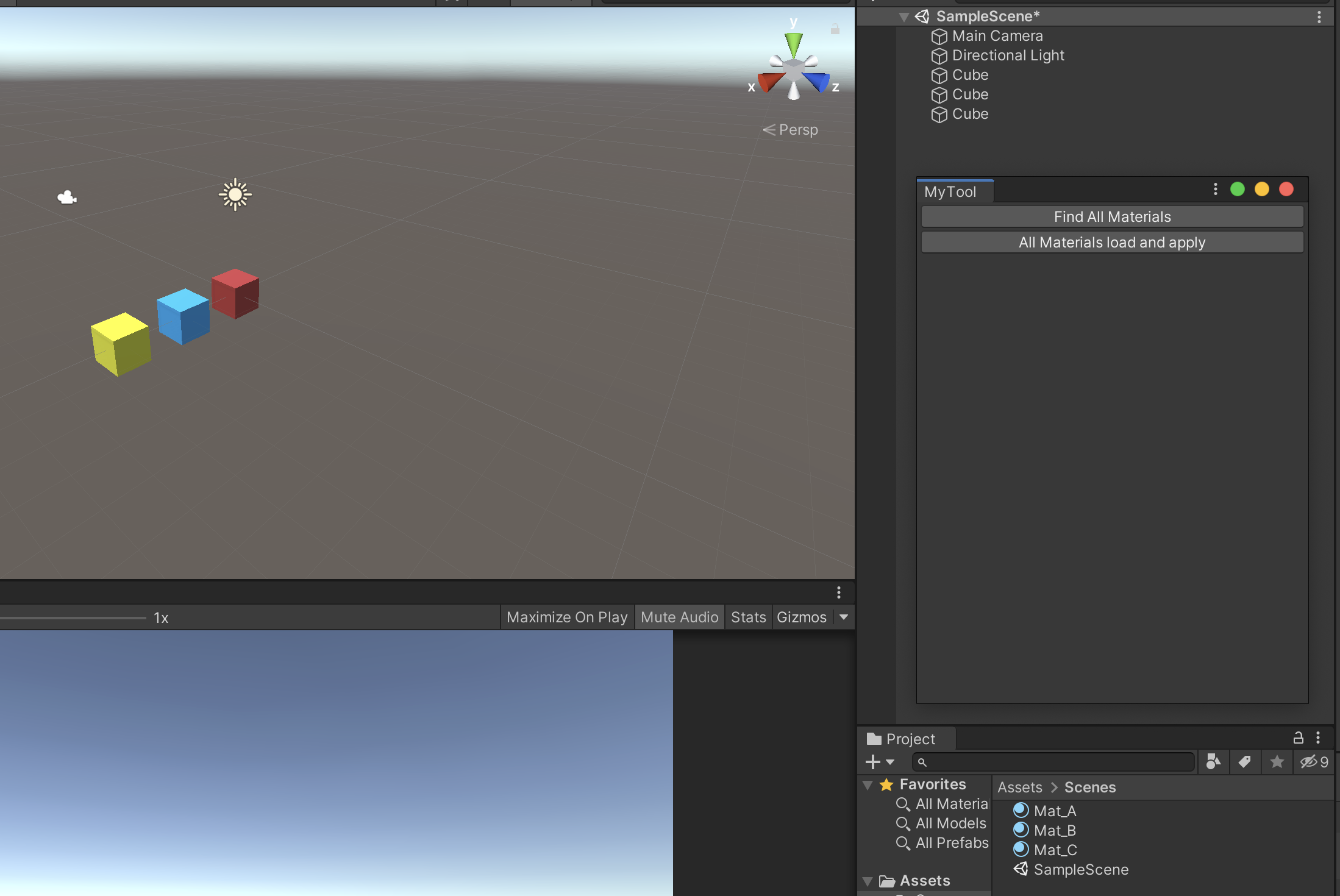Select the Mat_C material asset
1340x896 pixels.
1046,850
